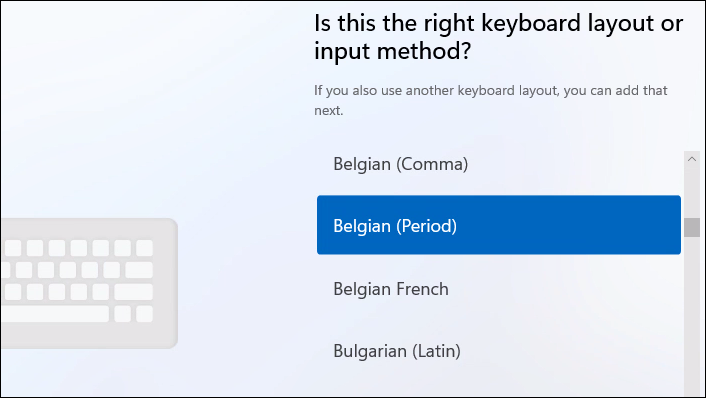706x398 pixels.
Task: Click the top-right key of the keyboard illustration
Action: (x=145, y=248)
